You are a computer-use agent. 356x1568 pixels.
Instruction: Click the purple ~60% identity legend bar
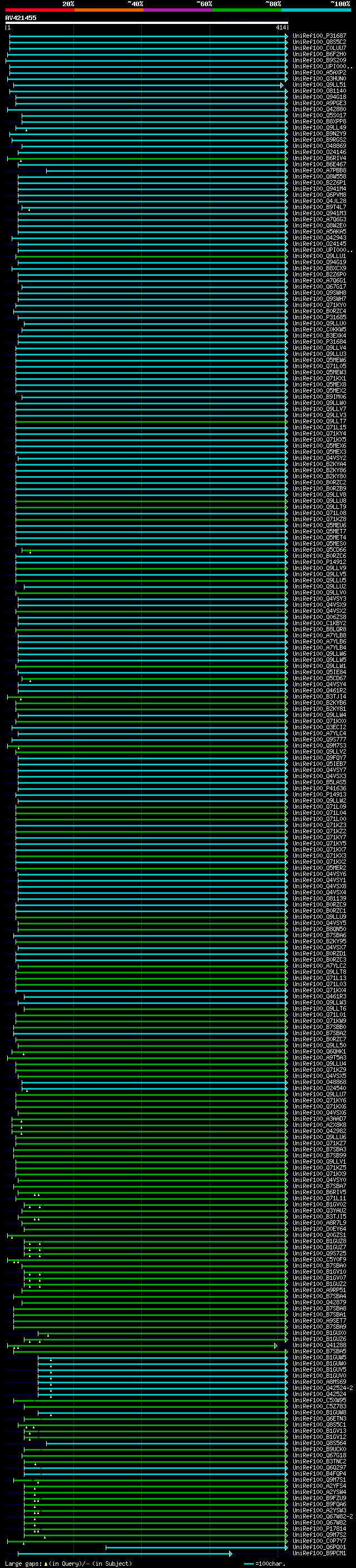[177, 11]
